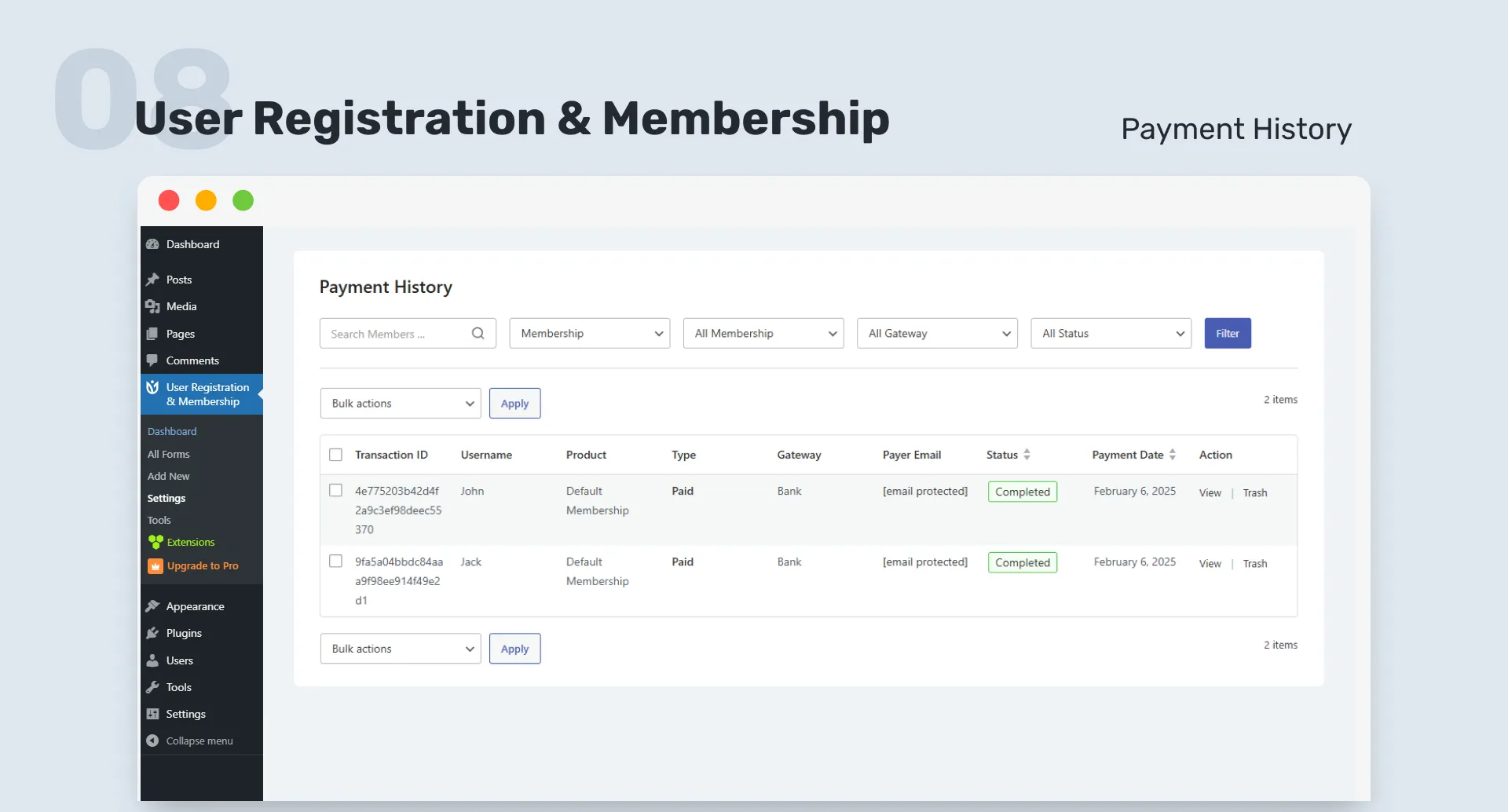Image resolution: width=1508 pixels, height=812 pixels.
Task: Click the Dashboard gauge icon in sidebar
Action: tap(152, 244)
